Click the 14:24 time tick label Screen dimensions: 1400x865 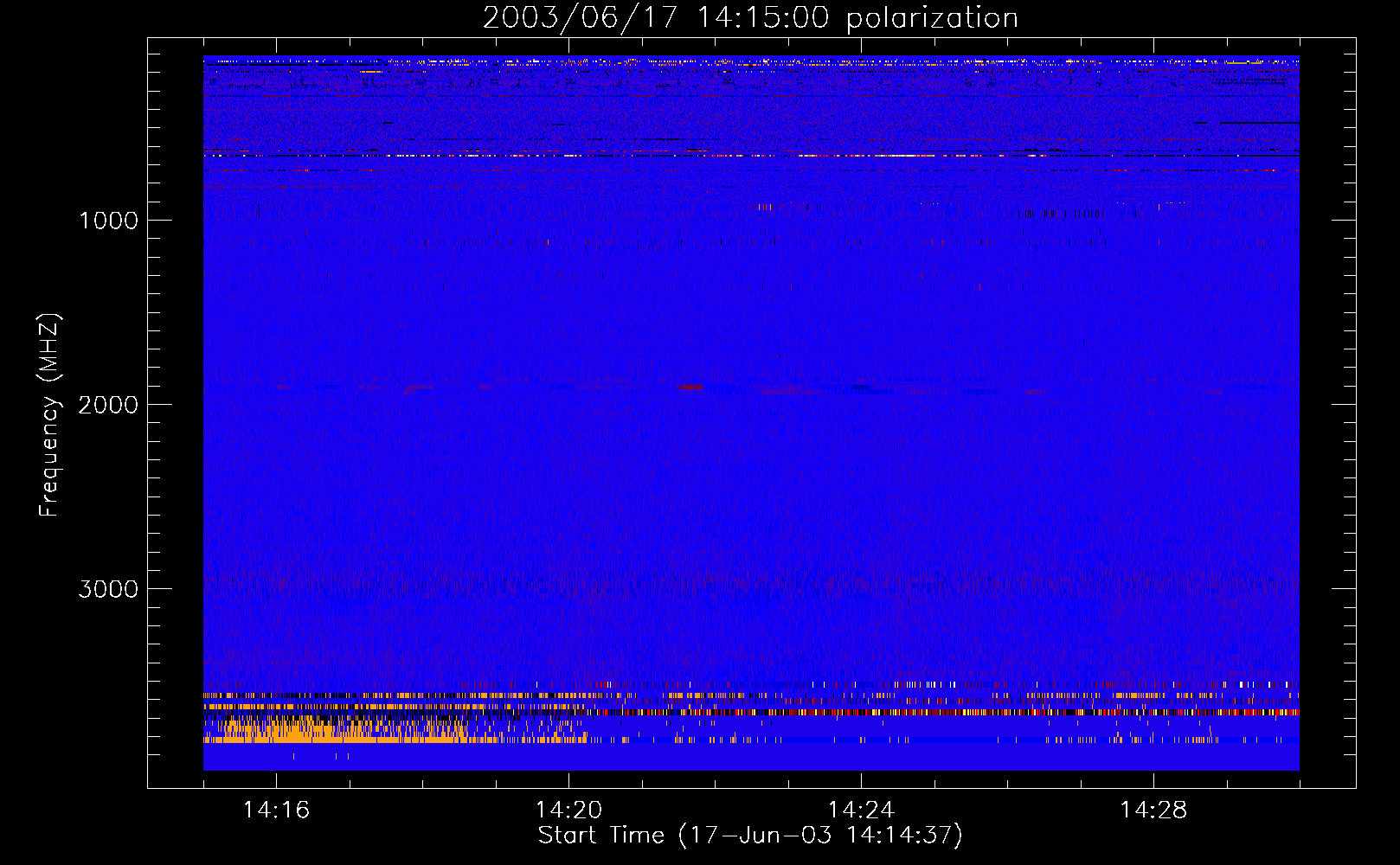click(x=861, y=810)
